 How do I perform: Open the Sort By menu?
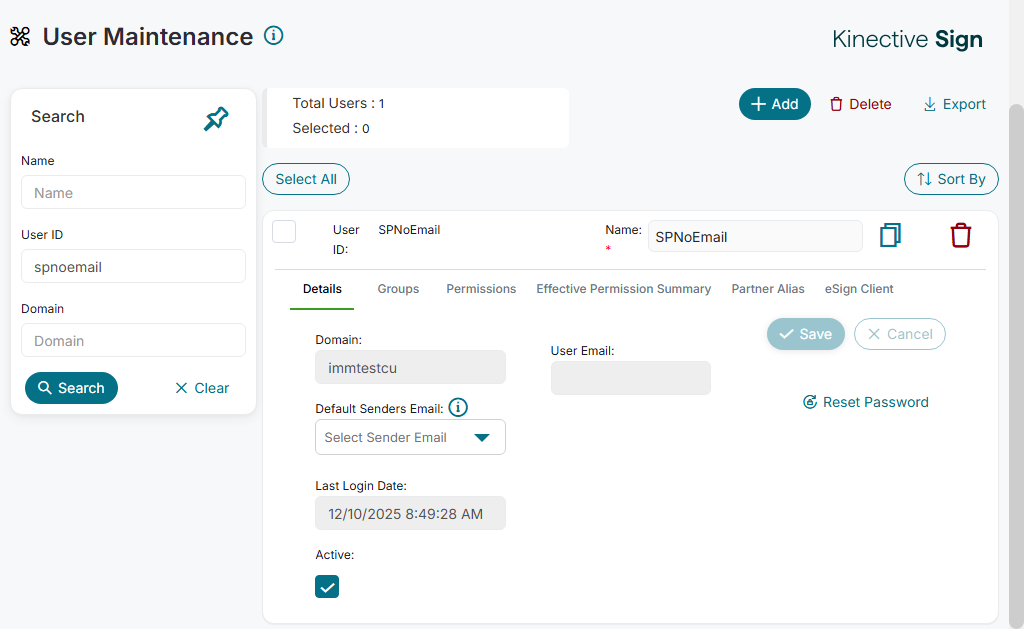(x=951, y=179)
